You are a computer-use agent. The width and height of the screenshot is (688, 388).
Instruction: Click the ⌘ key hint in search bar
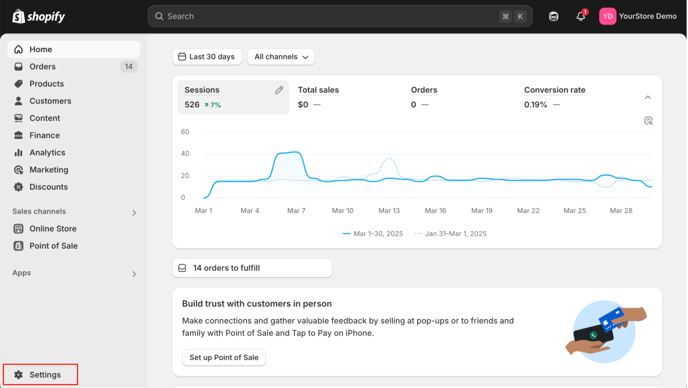pyautogui.click(x=505, y=16)
